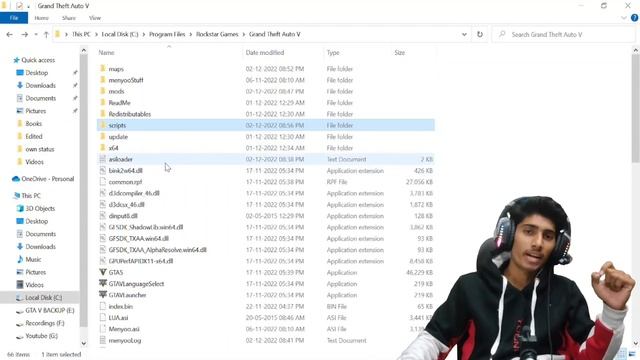The image size is (640, 360).
Task: Select the mods folder row
Action: [266, 91]
